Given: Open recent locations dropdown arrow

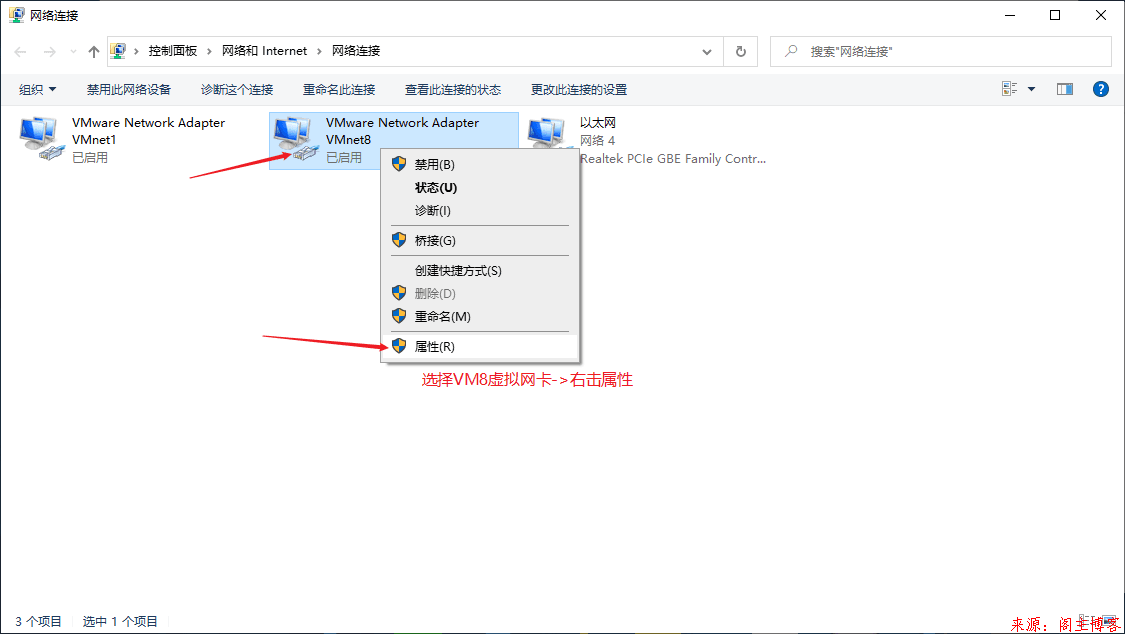Looking at the screenshot, I should [x=73, y=52].
